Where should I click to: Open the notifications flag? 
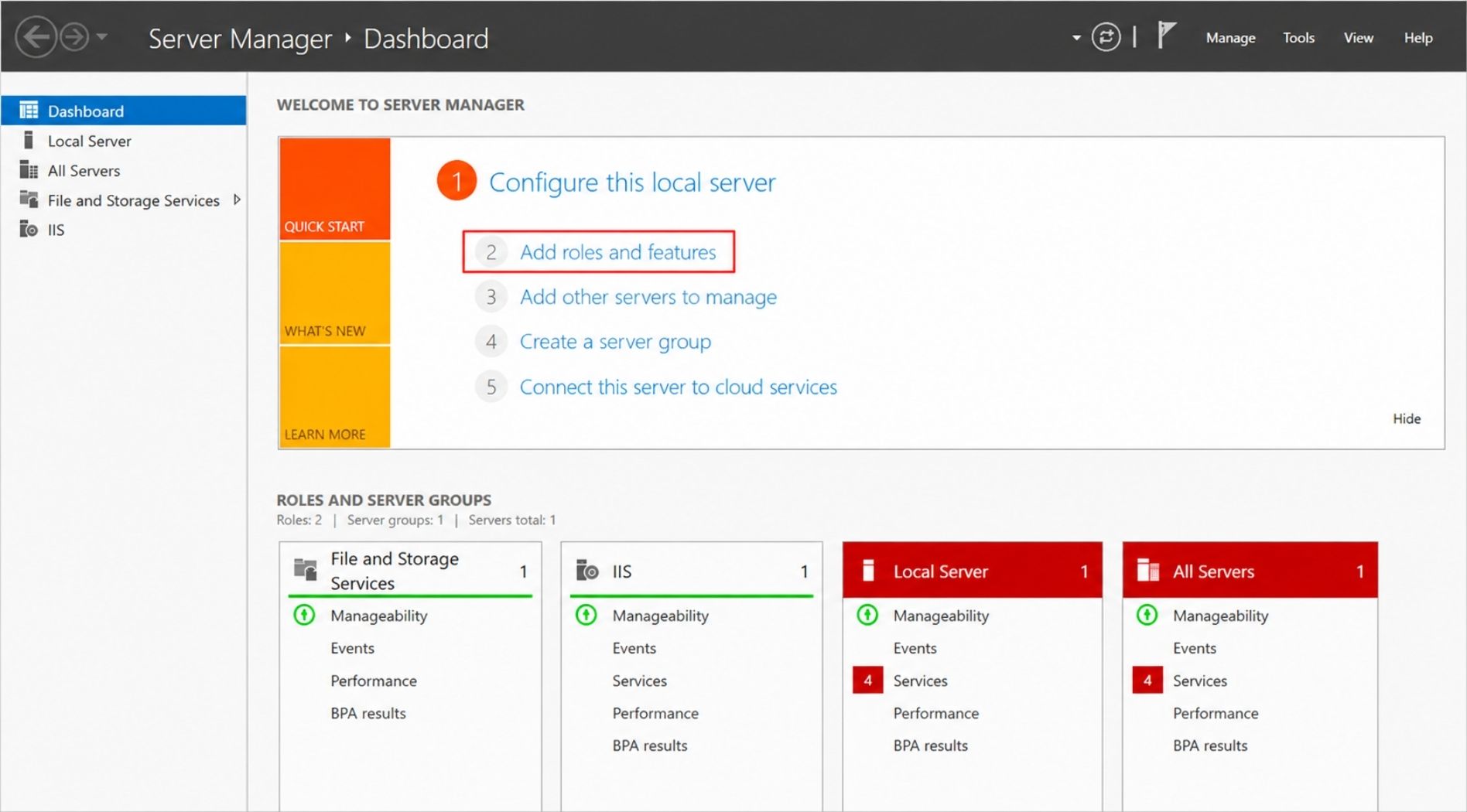[1166, 36]
